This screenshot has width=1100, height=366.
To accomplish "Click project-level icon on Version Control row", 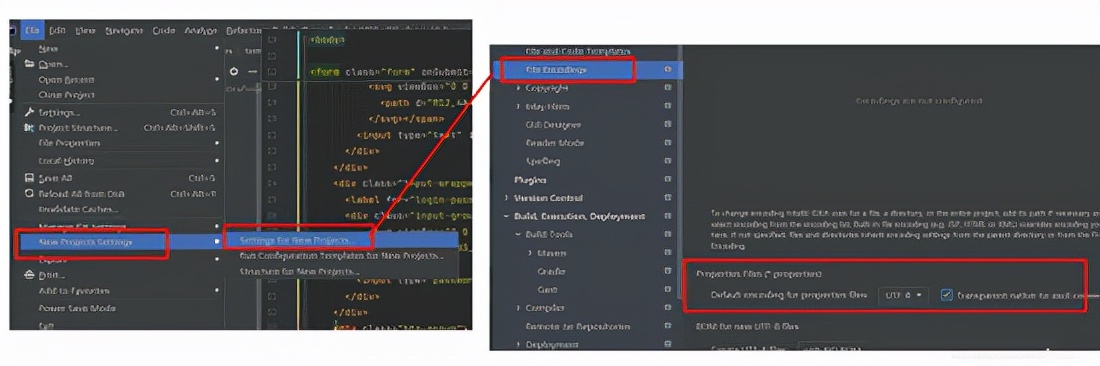I will [x=668, y=198].
